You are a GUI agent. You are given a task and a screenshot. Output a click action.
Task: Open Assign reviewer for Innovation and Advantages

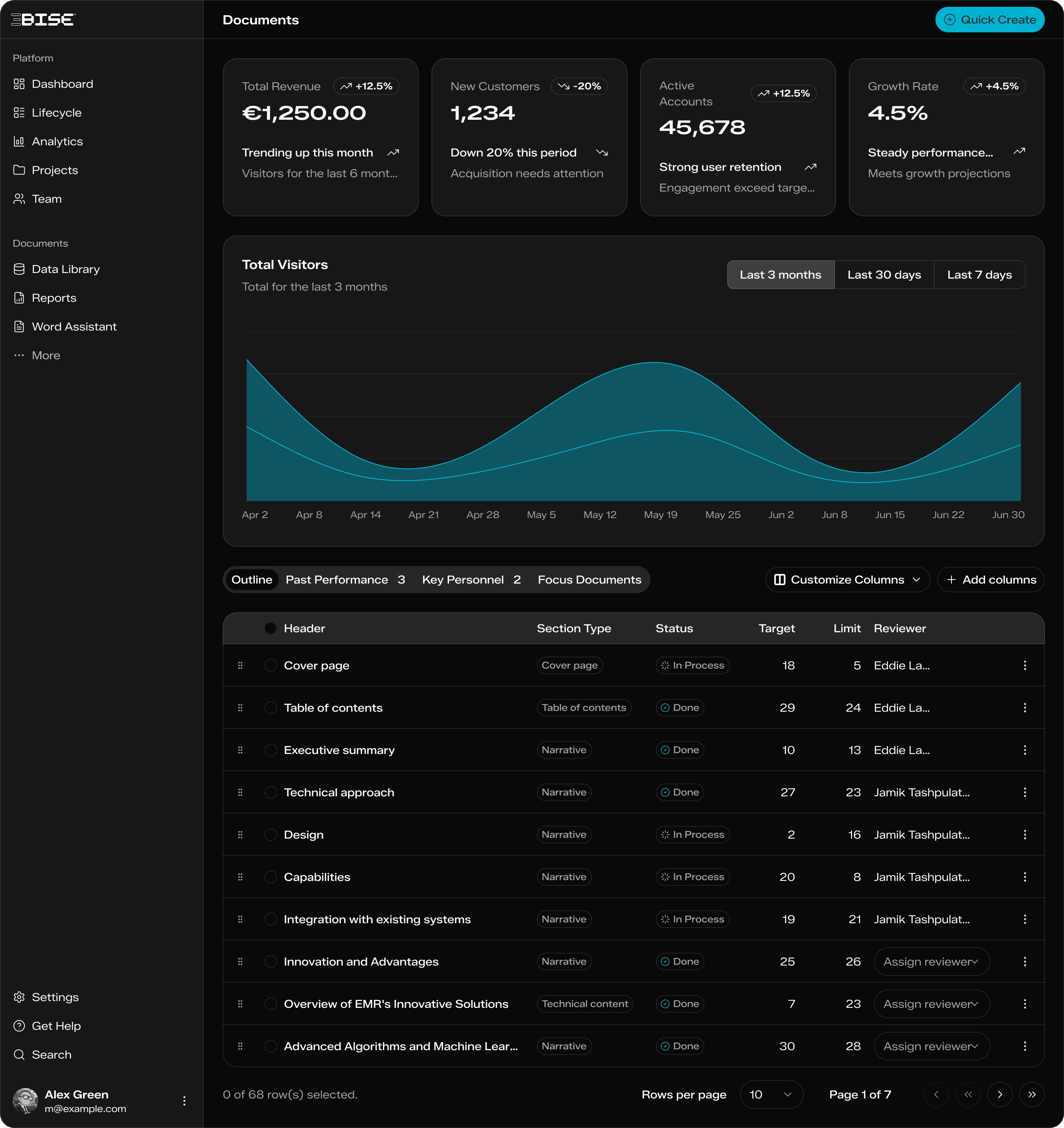point(931,961)
